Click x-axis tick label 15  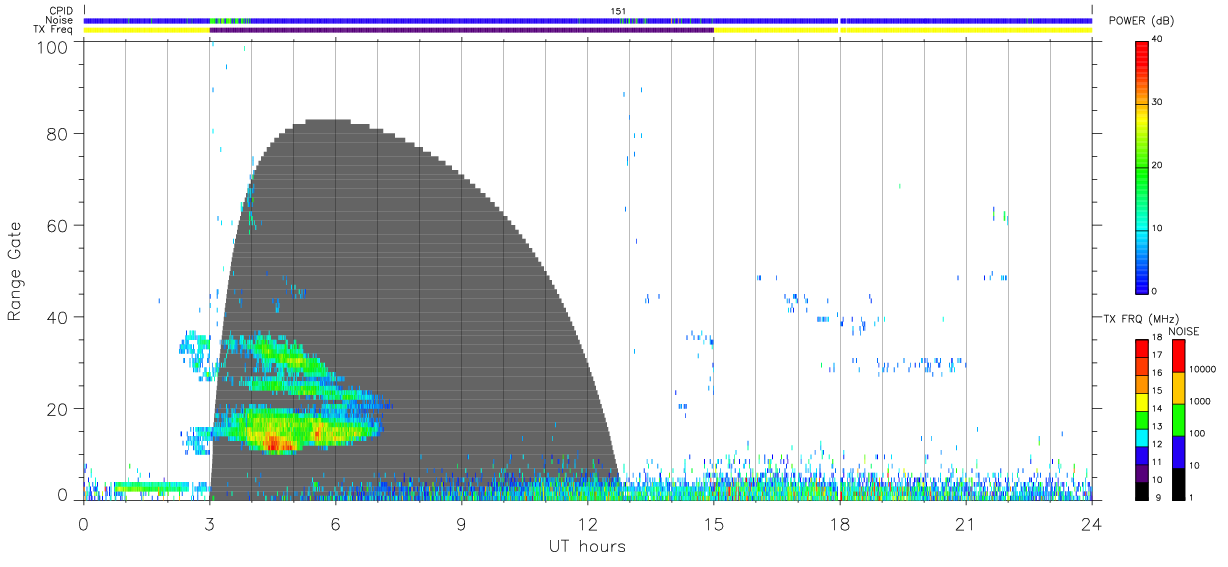click(x=714, y=523)
